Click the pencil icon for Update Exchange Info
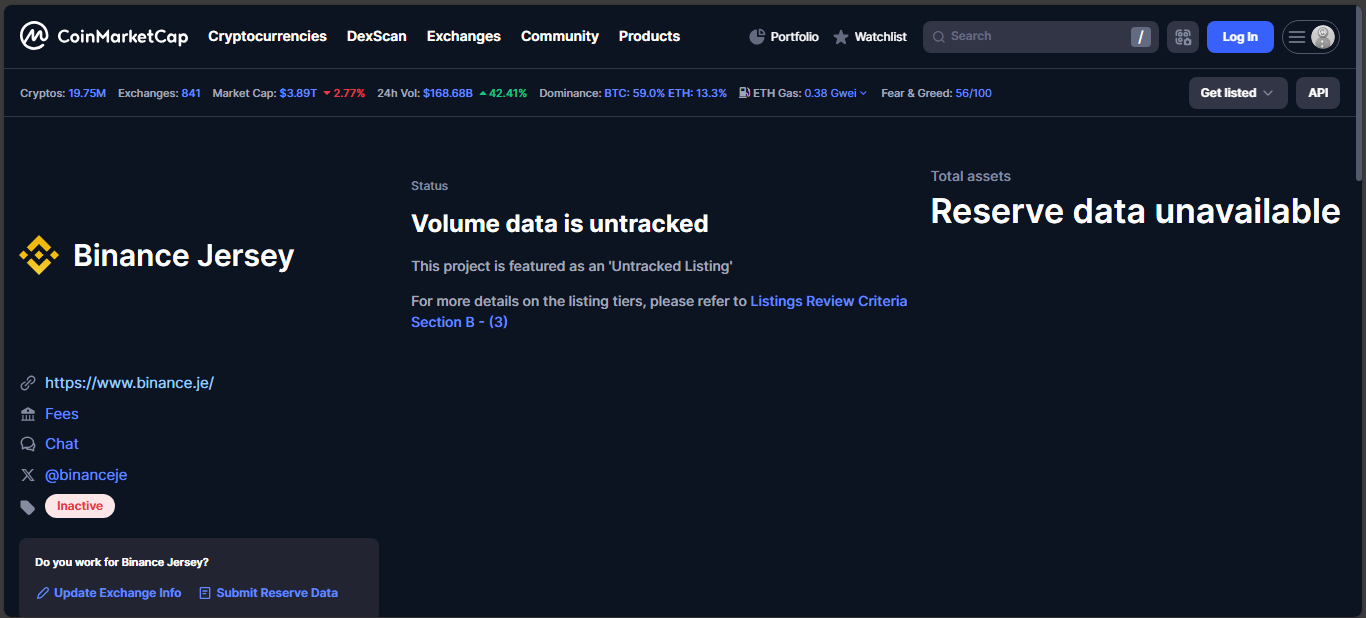The height and width of the screenshot is (618, 1366). pos(43,593)
